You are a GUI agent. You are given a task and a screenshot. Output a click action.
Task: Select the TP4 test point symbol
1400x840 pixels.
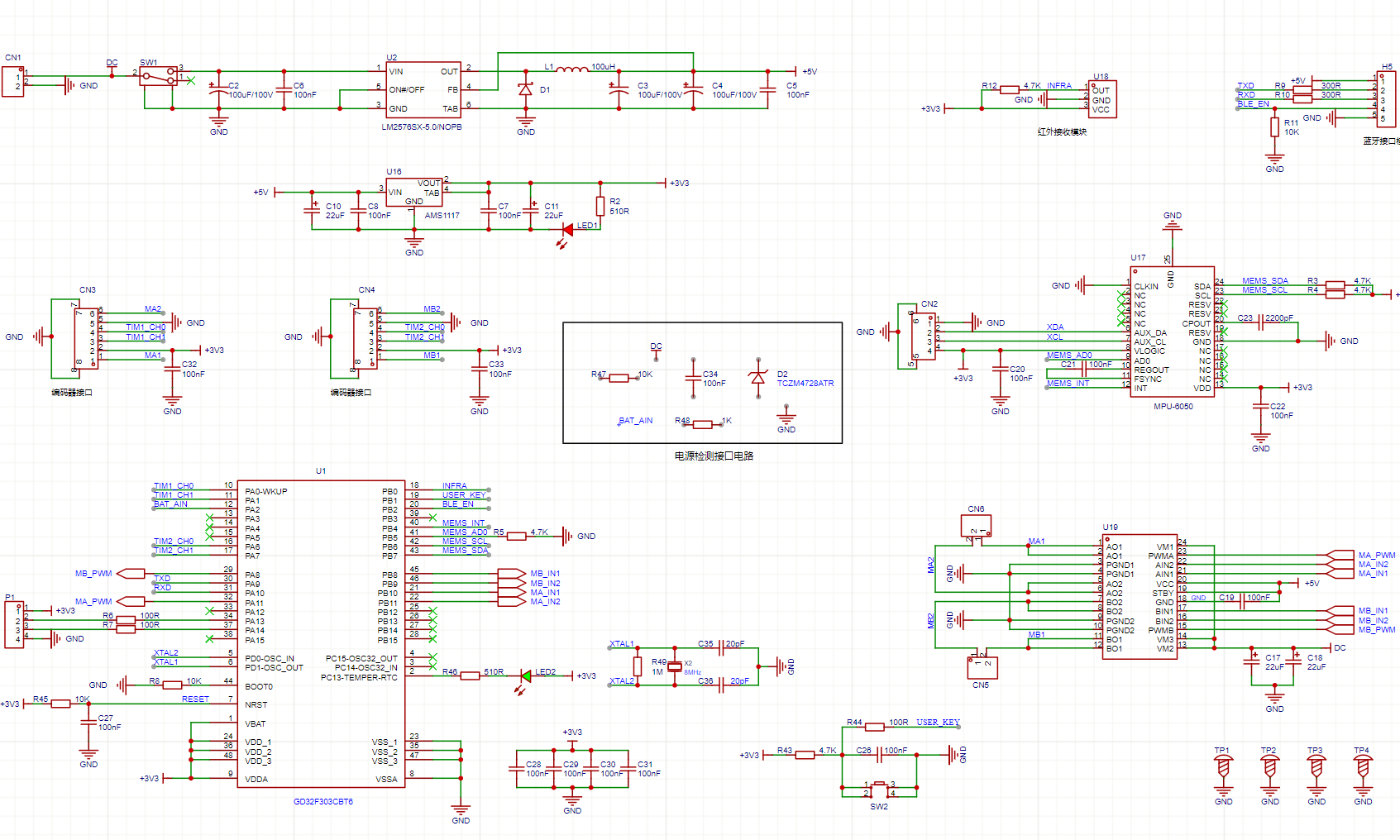pyautogui.click(x=1363, y=768)
